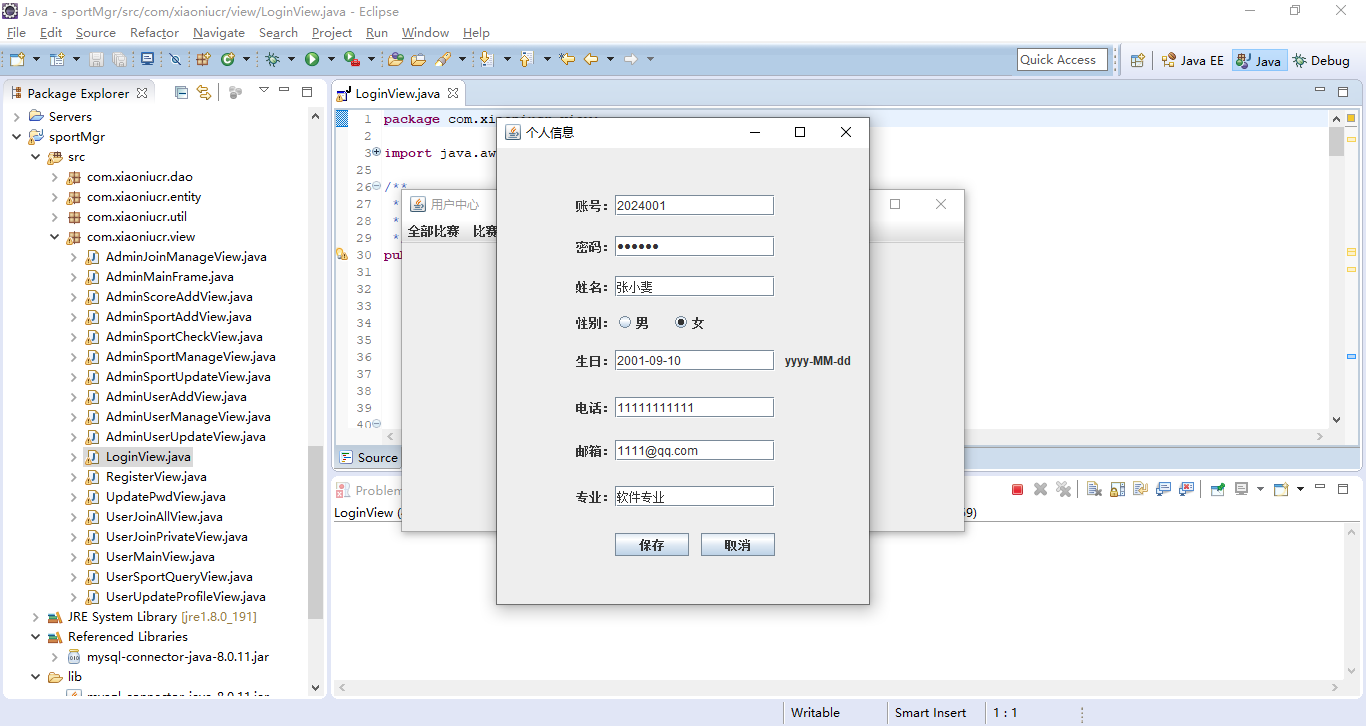Click the Word Wrap icon in console toolbar
Image resolution: width=1366 pixels, height=726 pixels.
1140,490
